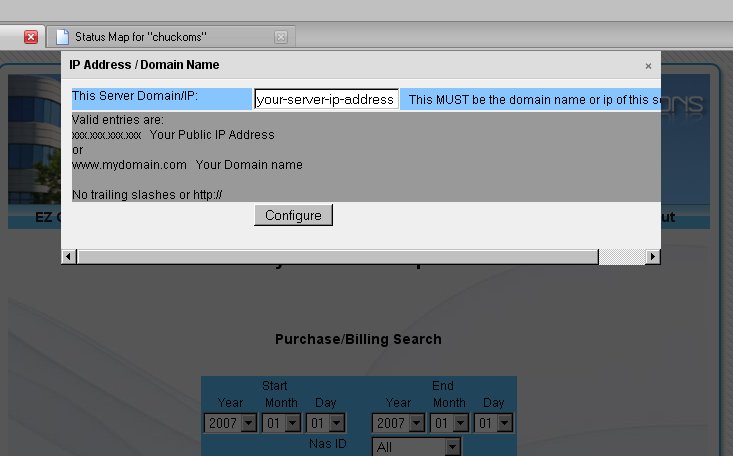Click the right arrow of the horizontal scrollbar

652,257
